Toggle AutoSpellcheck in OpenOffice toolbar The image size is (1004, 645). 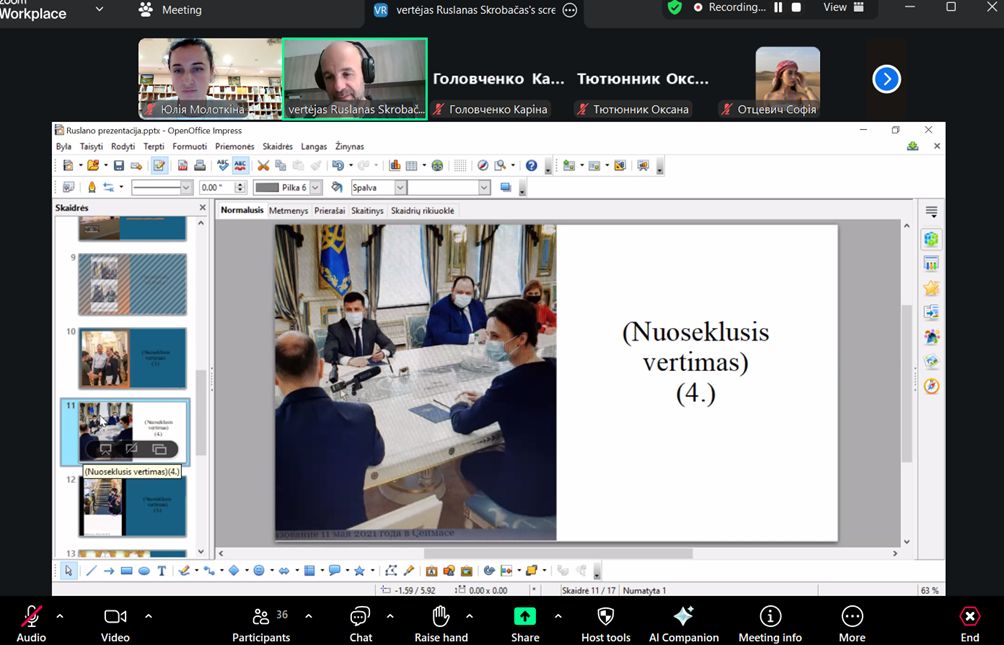240,165
